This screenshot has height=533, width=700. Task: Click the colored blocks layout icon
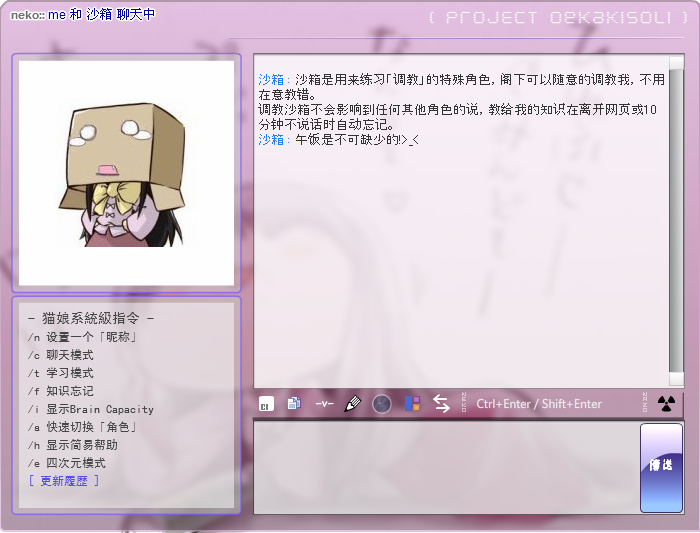pyautogui.click(x=412, y=404)
